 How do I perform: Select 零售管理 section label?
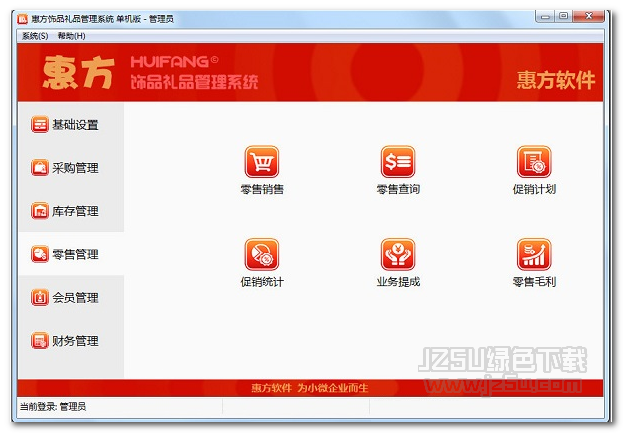click(x=75, y=254)
